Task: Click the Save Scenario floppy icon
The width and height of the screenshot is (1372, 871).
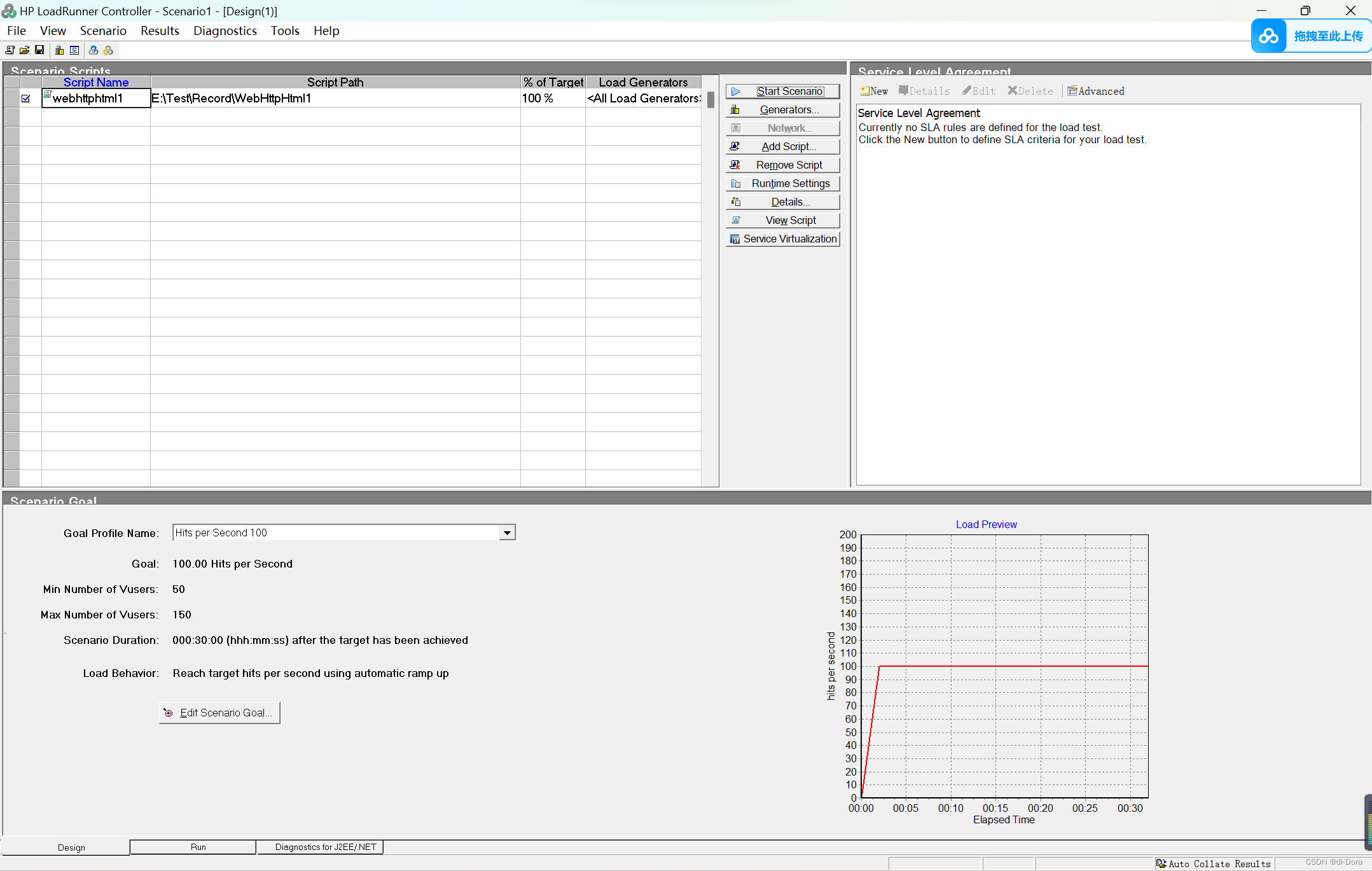Action: tap(39, 50)
